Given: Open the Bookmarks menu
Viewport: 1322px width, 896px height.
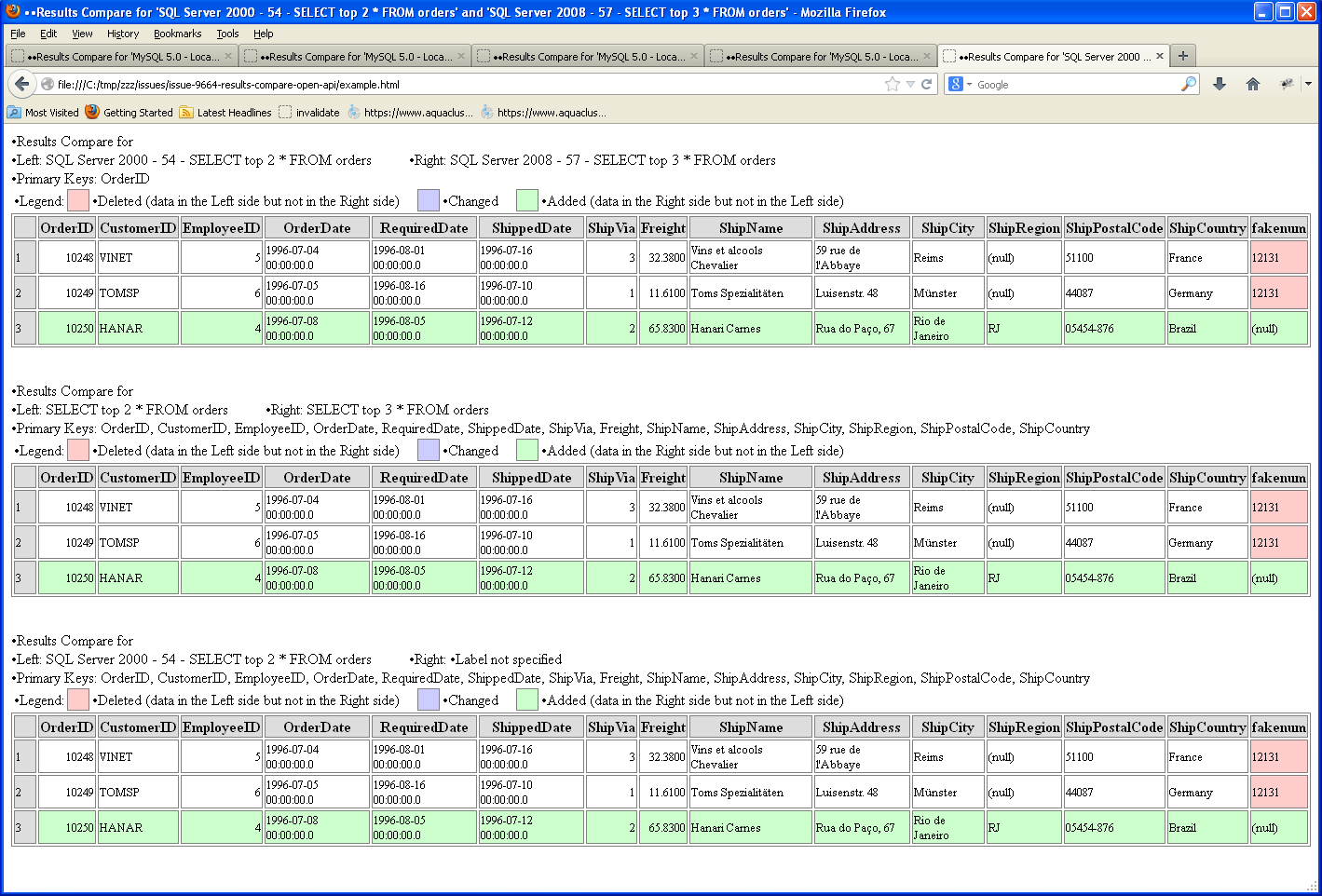Looking at the screenshot, I should pyautogui.click(x=177, y=34).
